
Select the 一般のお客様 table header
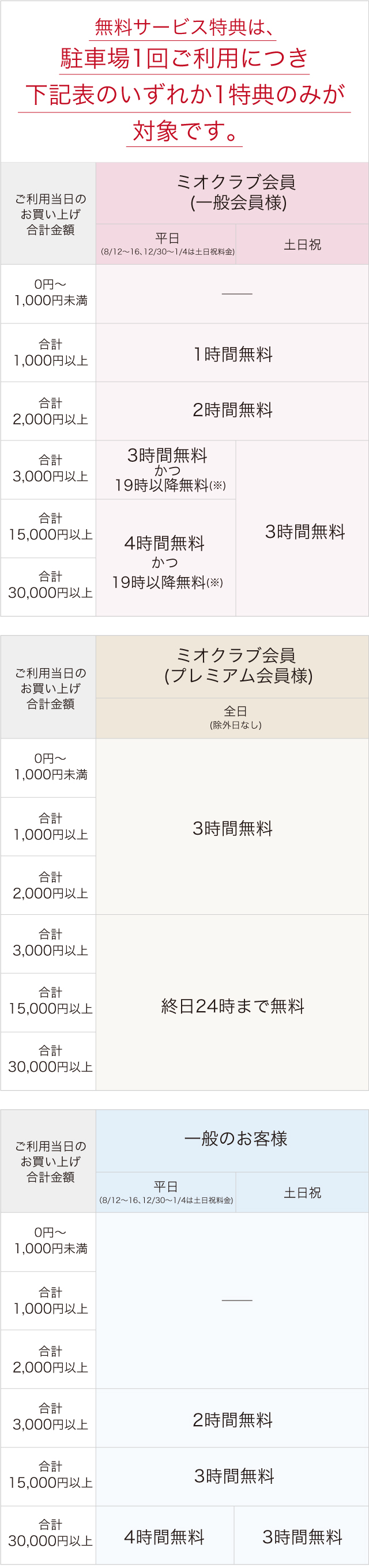coord(236,1139)
